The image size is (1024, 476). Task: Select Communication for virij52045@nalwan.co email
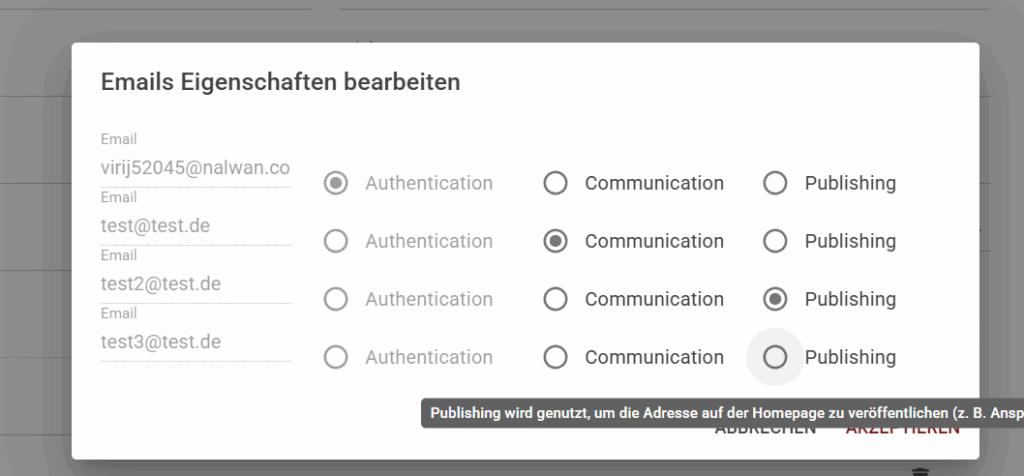click(555, 183)
